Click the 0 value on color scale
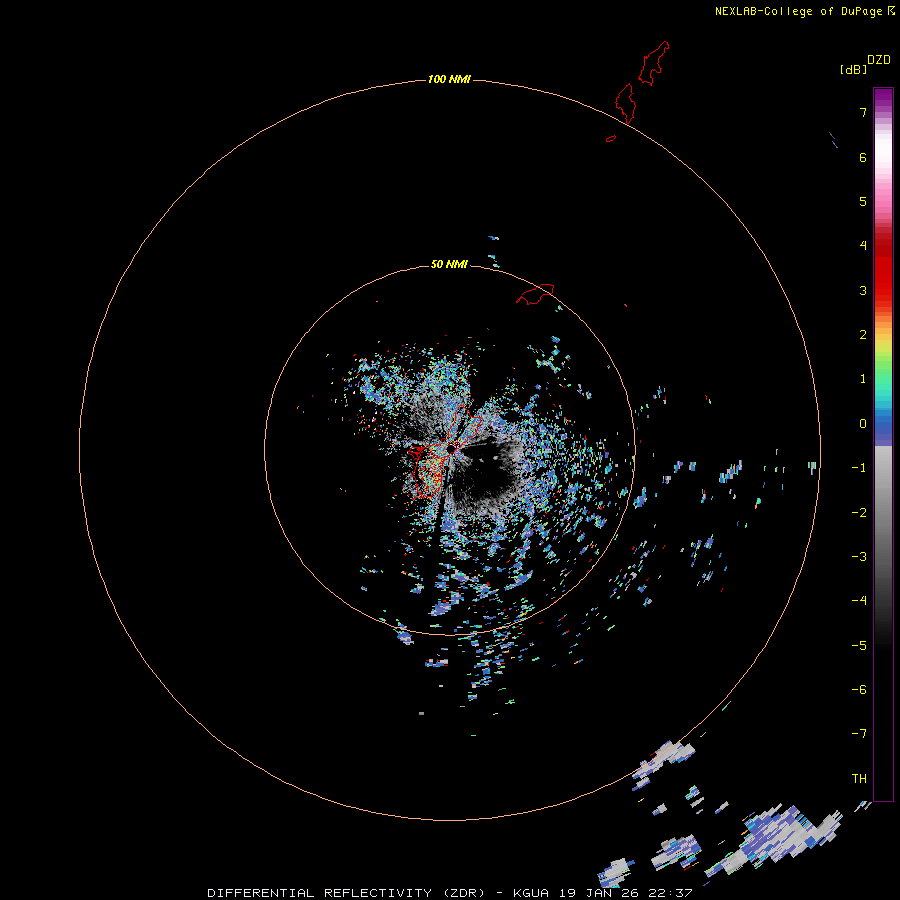Image resolution: width=900 pixels, height=900 pixels. pyautogui.click(x=863, y=424)
